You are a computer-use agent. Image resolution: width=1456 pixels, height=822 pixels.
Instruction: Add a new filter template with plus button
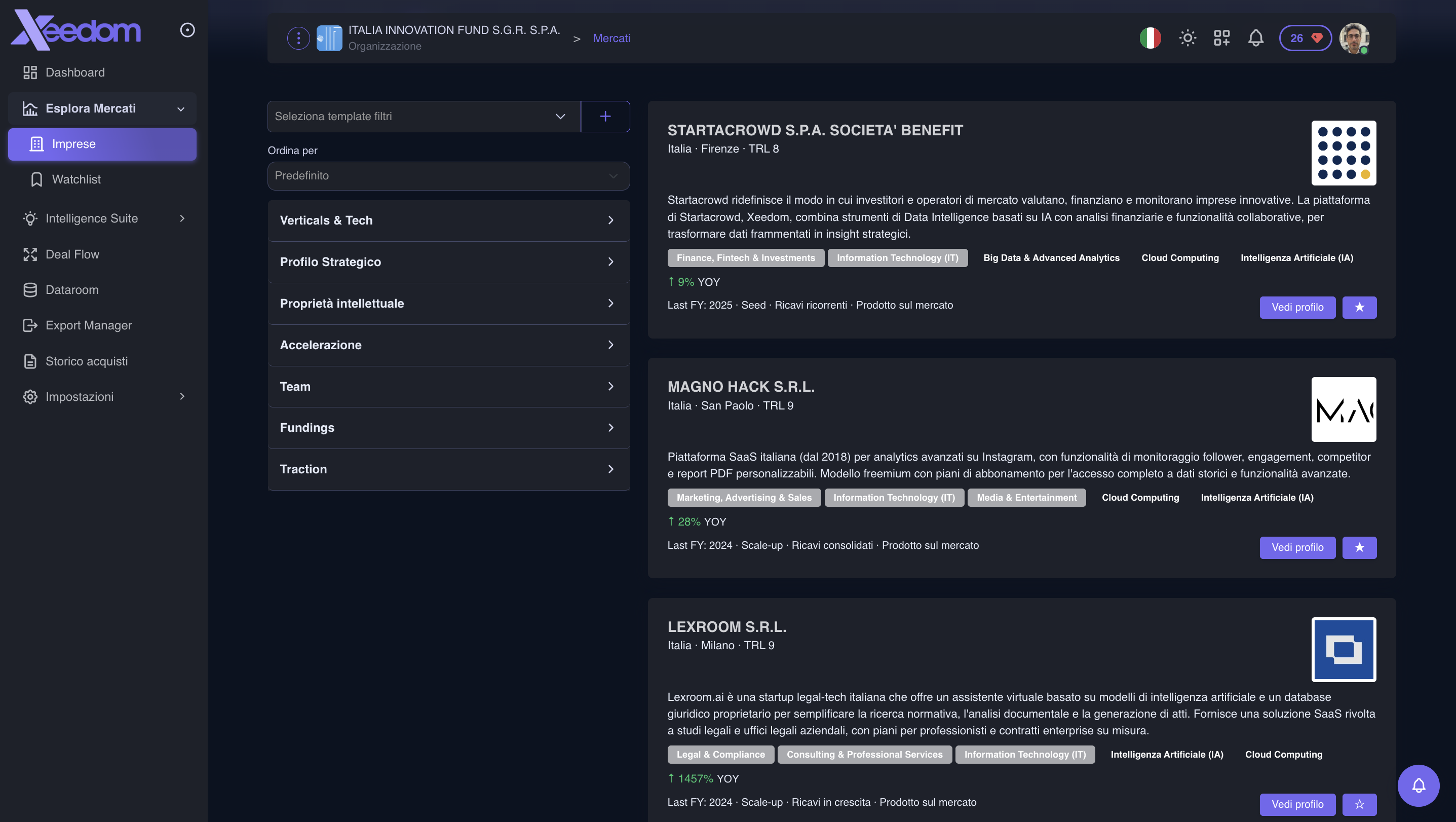[x=605, y=117]
